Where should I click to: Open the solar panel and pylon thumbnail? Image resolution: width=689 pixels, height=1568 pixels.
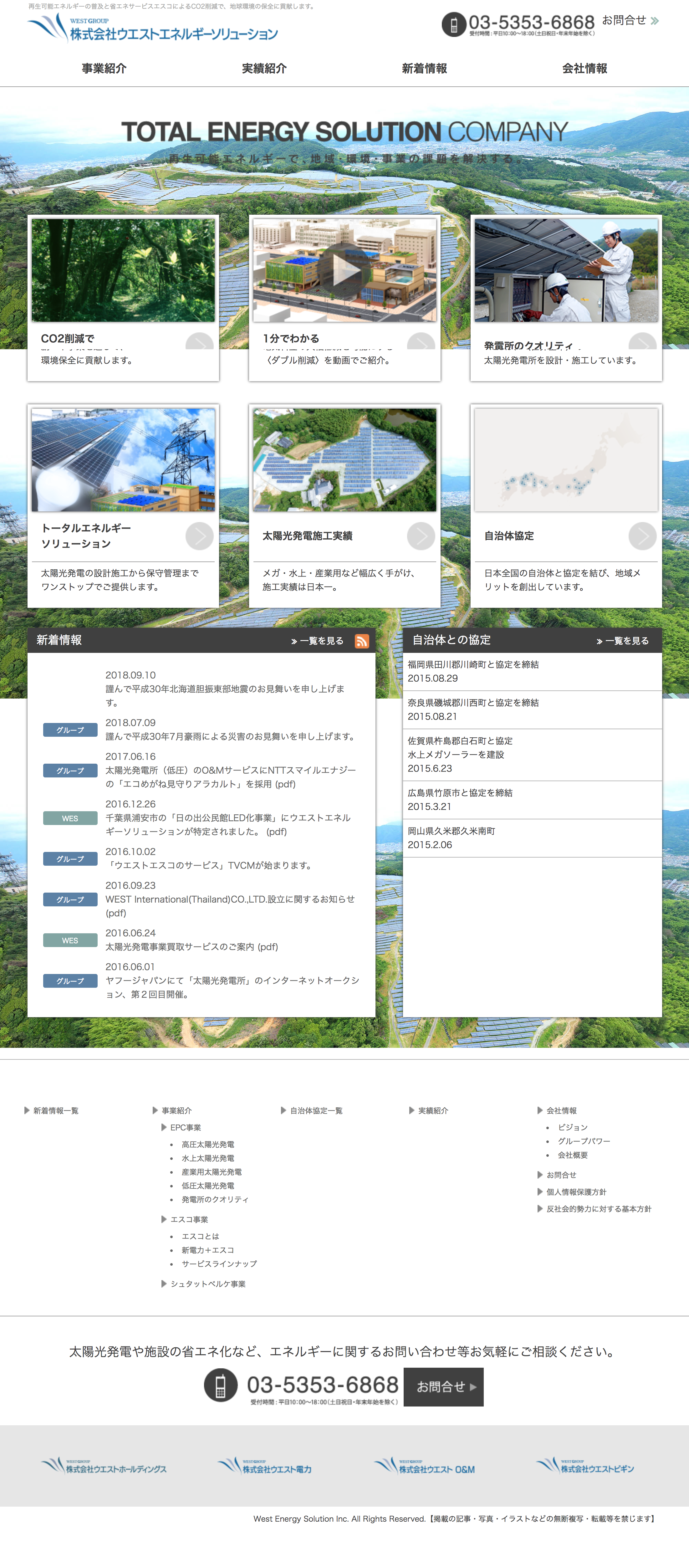coord(123,459)
